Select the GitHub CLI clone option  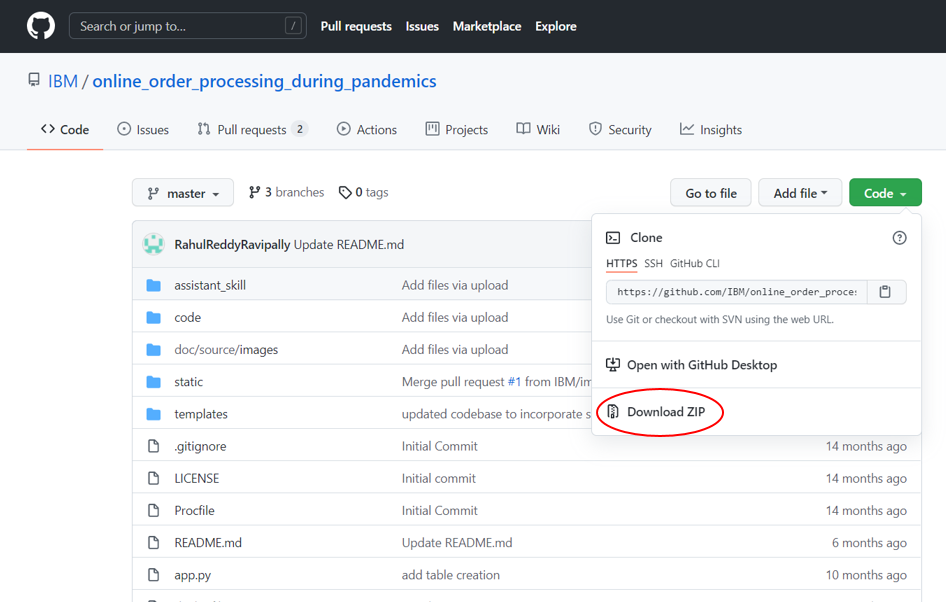(x=694, y=264)
